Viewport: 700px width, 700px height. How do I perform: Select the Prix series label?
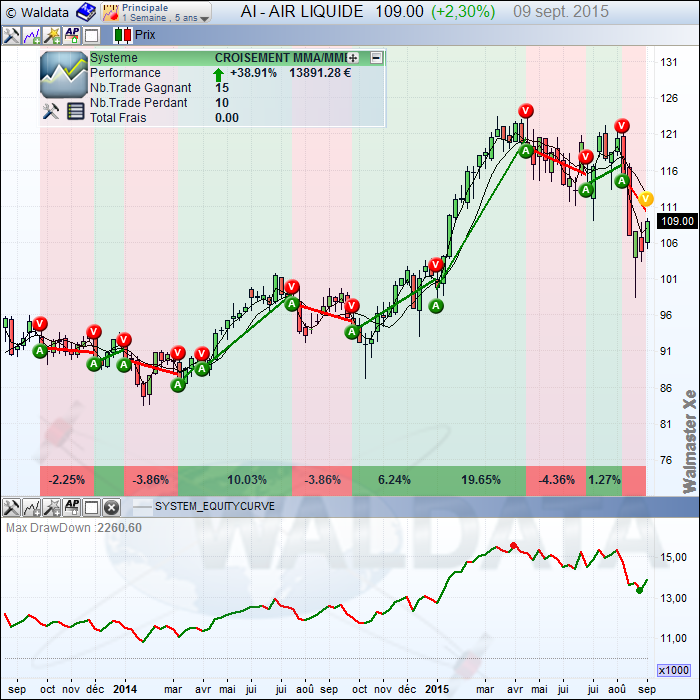(145, 35)
